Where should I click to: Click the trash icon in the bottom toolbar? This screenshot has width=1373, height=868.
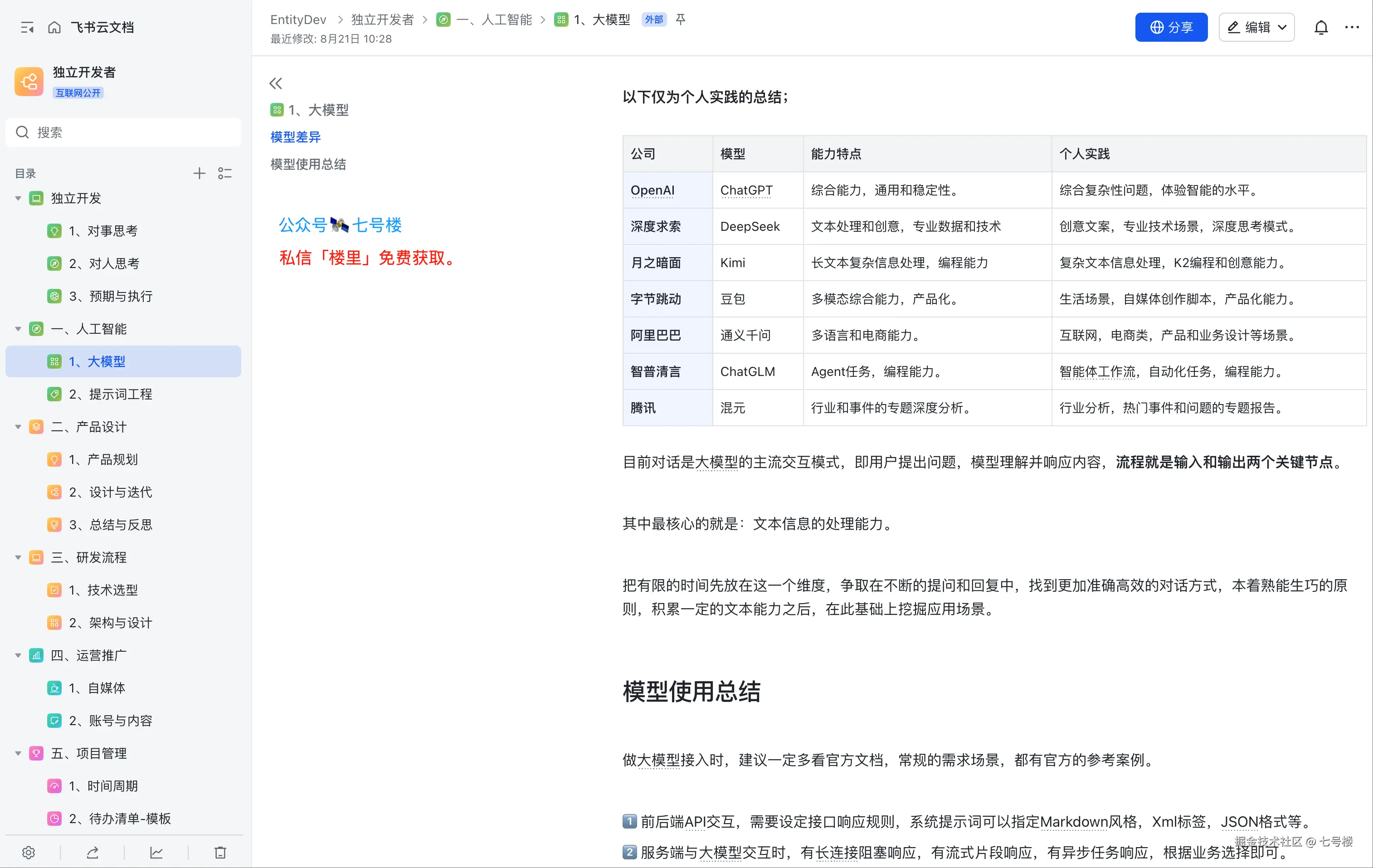click(221, 853)
